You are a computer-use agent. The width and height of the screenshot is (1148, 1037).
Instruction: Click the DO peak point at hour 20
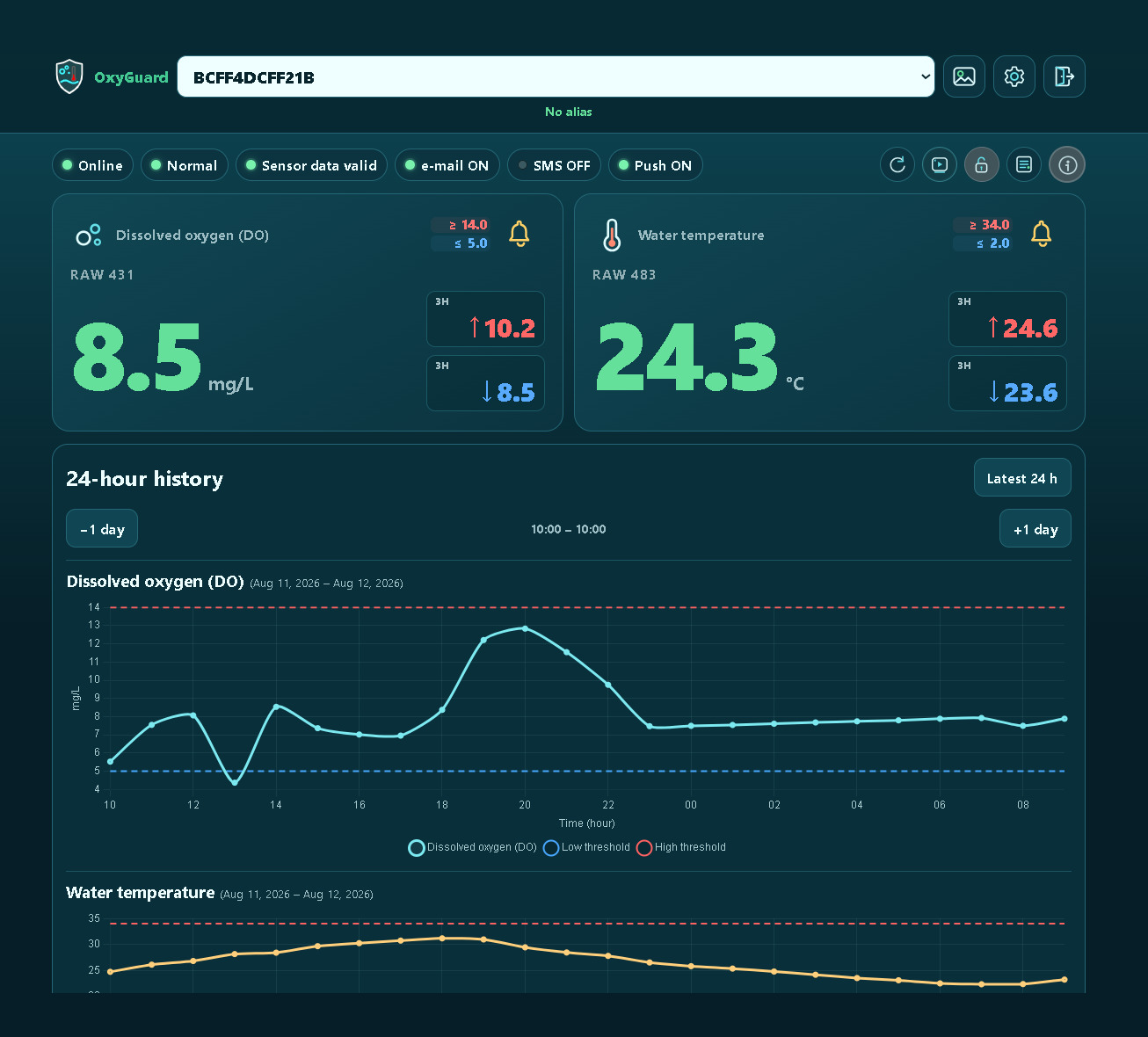[x=525, y=628]
